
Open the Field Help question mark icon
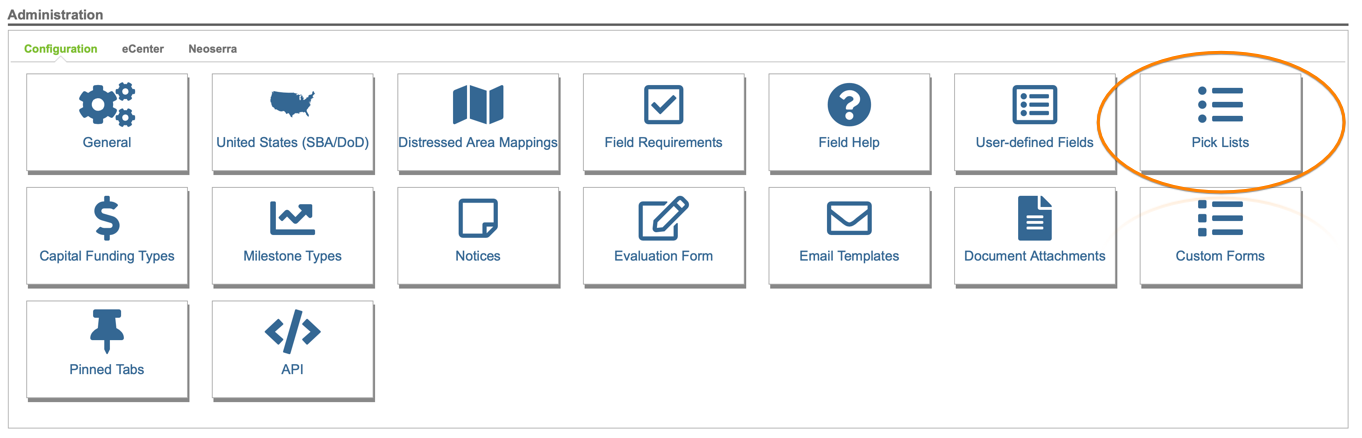tap(849, 105)
